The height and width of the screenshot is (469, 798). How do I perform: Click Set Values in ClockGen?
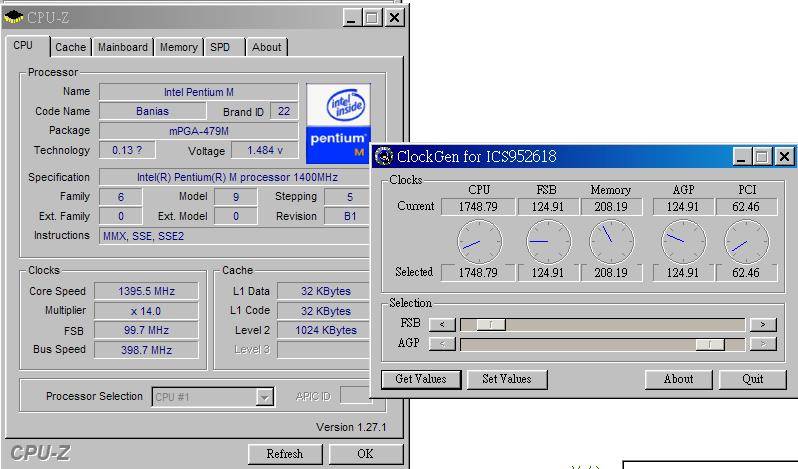click(x=507, y=379)
